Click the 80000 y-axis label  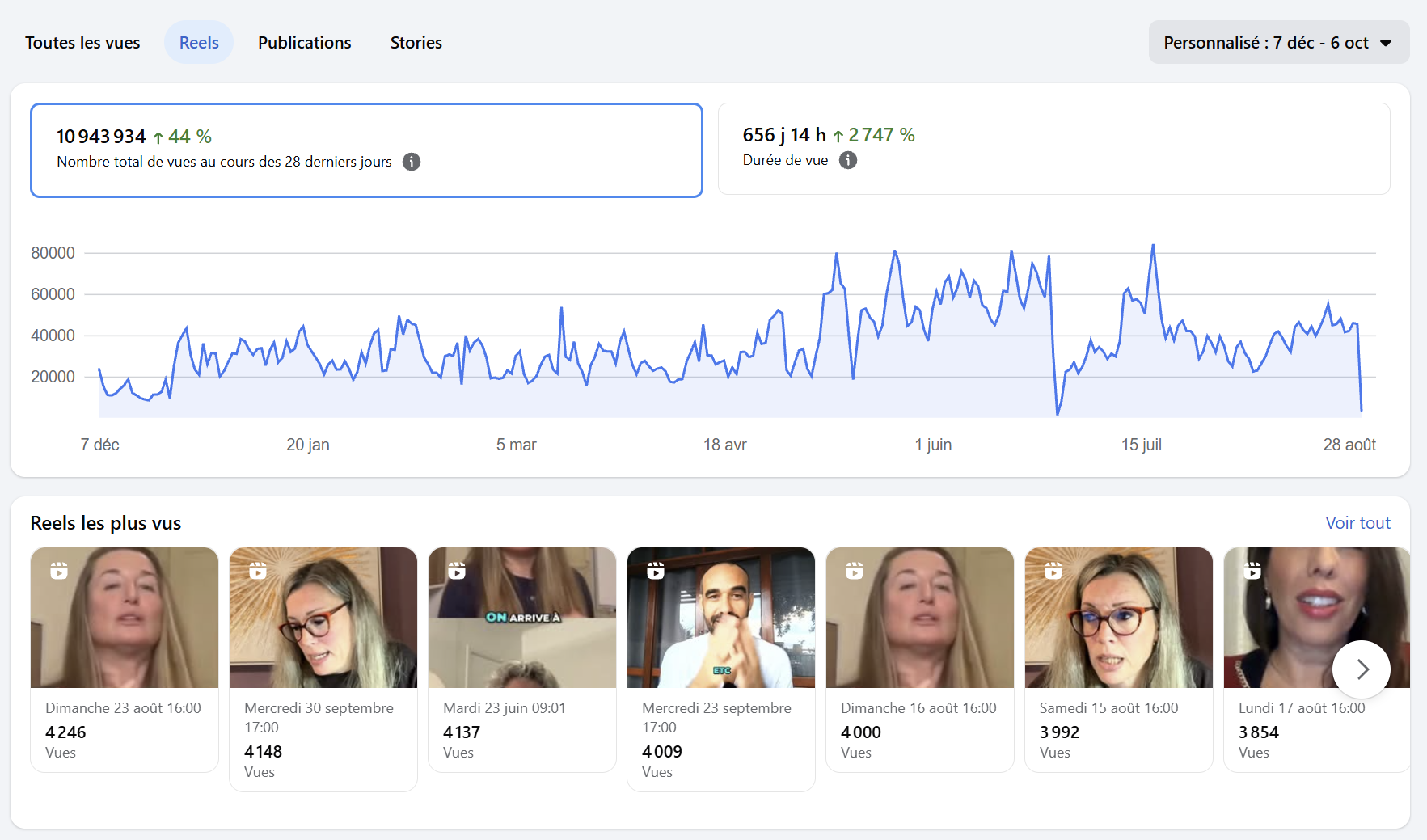click(53, 253)
